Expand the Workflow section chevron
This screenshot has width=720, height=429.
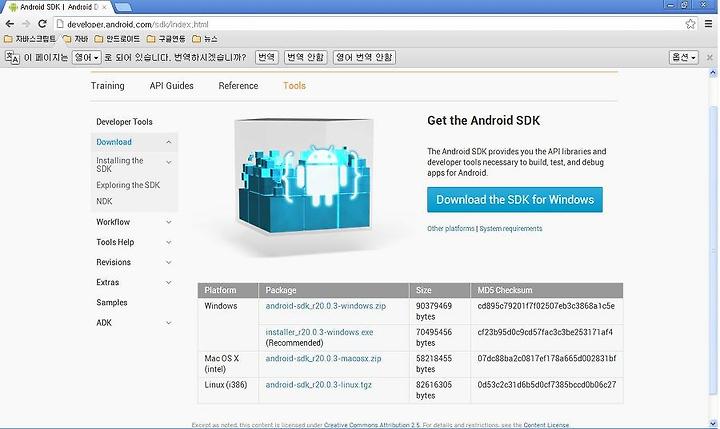pos(169,222)
